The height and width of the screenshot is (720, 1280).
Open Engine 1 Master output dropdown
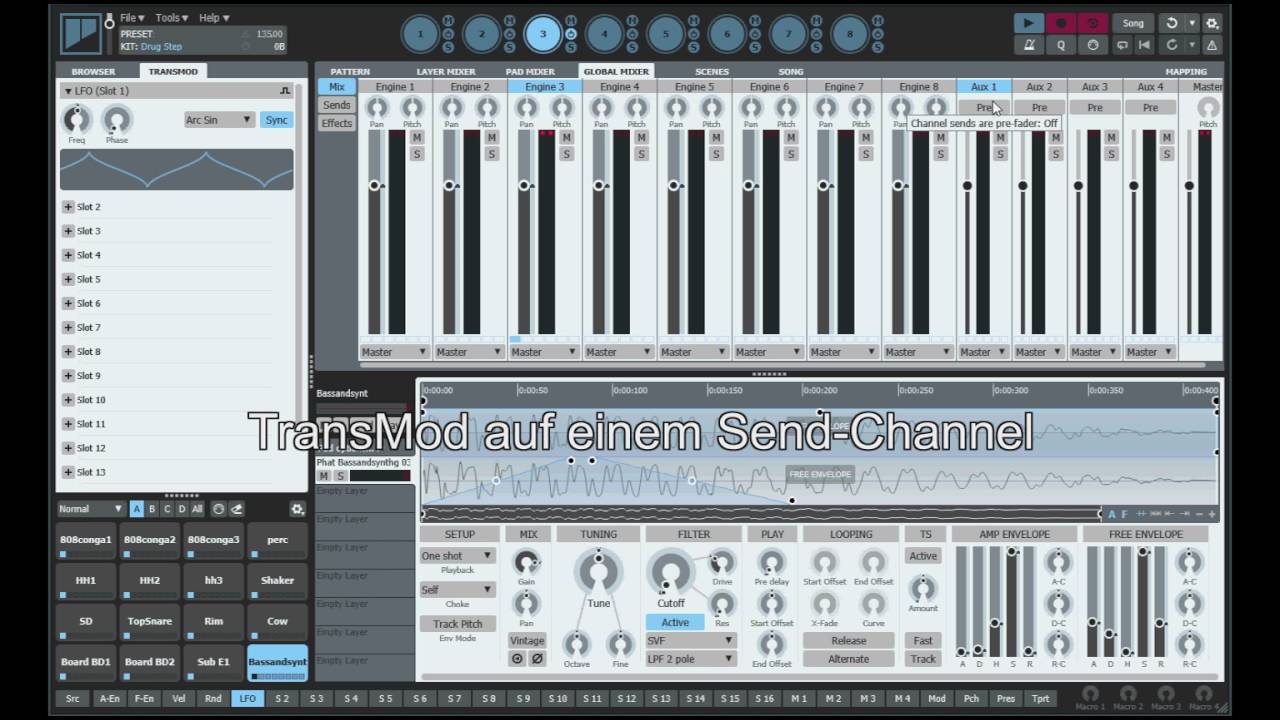(394, 352)
